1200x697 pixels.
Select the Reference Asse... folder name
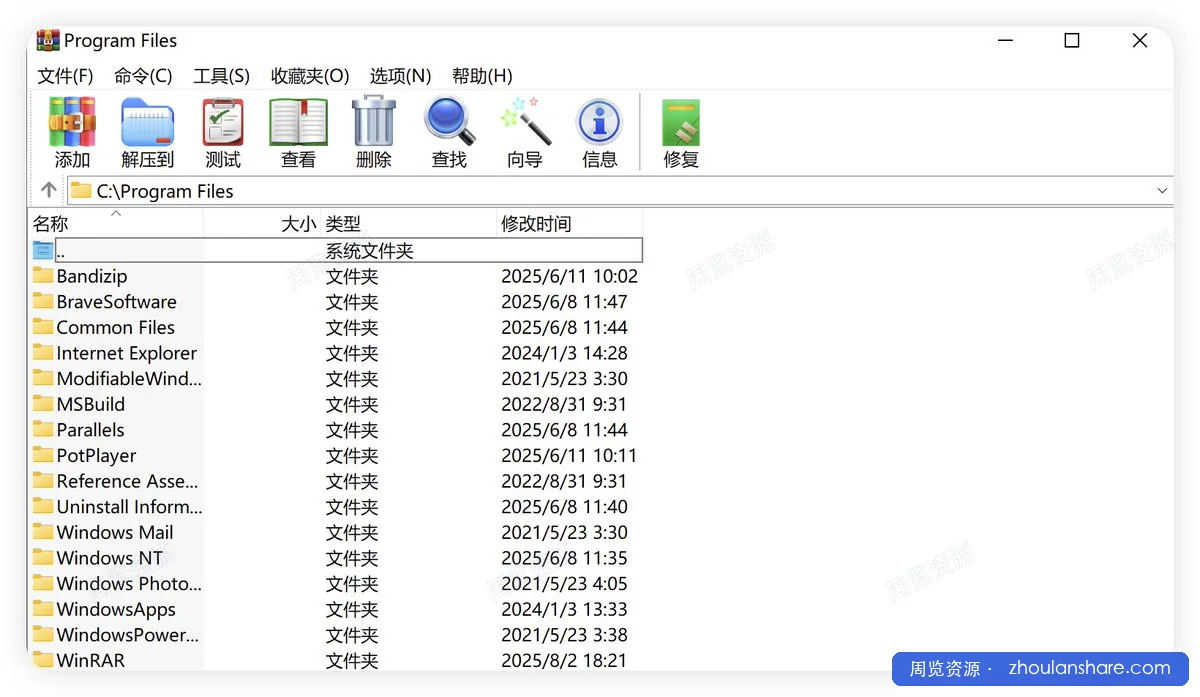tap(127, 481)
